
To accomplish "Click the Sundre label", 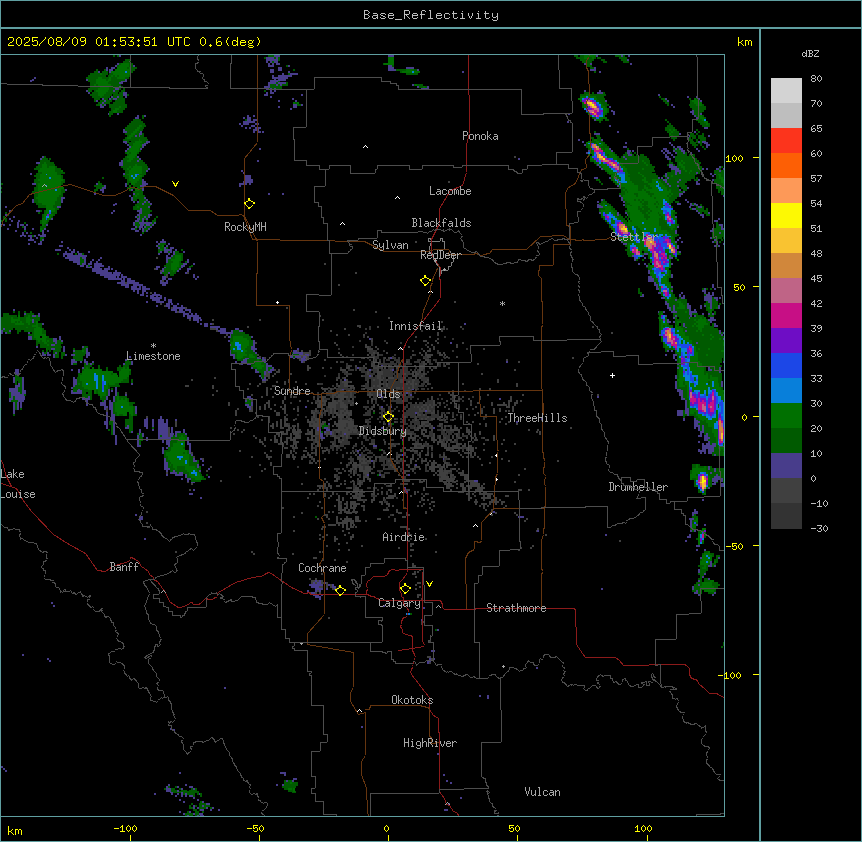I will [292, 391].
